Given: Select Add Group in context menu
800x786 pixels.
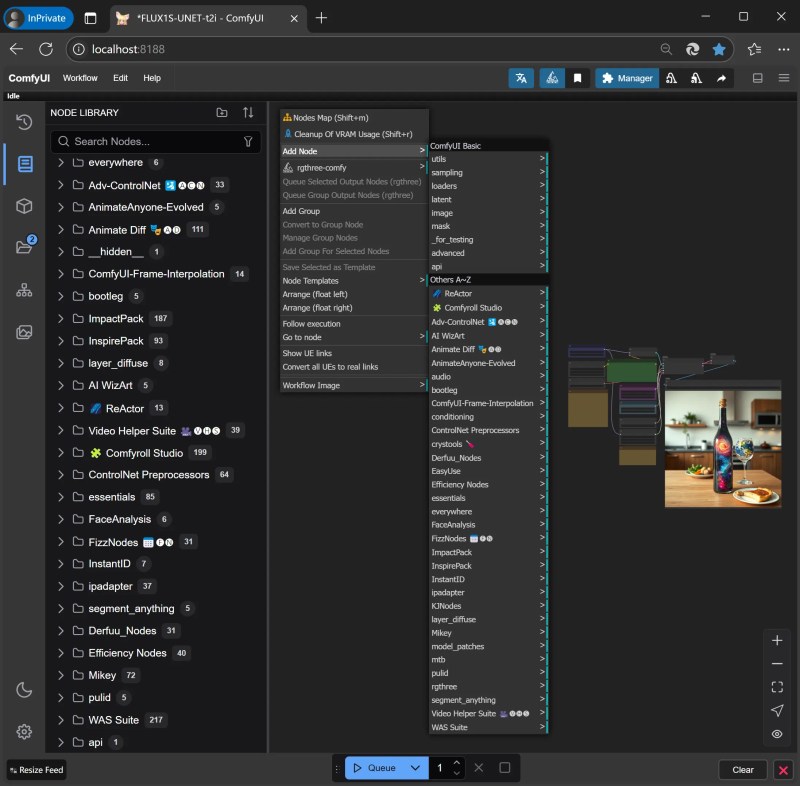Looking at the screenshot, I should pyautogui.click(x=354, y=211).
